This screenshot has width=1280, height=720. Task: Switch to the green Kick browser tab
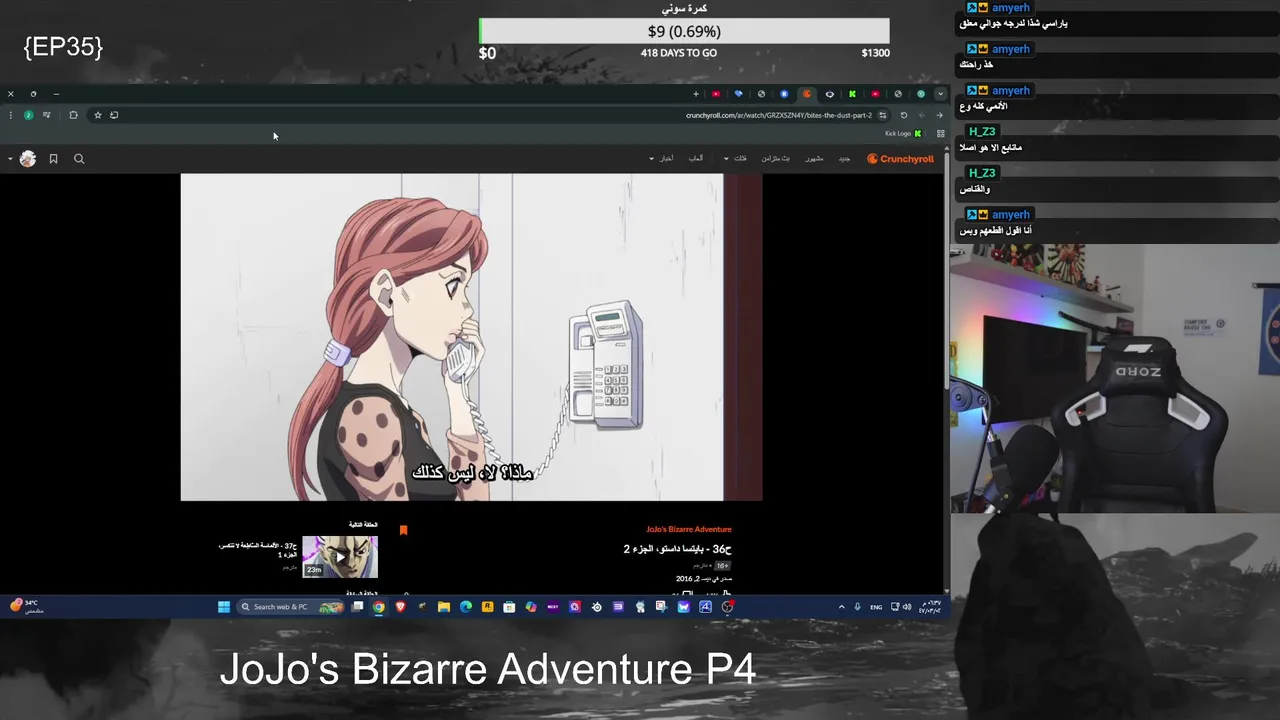click(x=852, y=94)
